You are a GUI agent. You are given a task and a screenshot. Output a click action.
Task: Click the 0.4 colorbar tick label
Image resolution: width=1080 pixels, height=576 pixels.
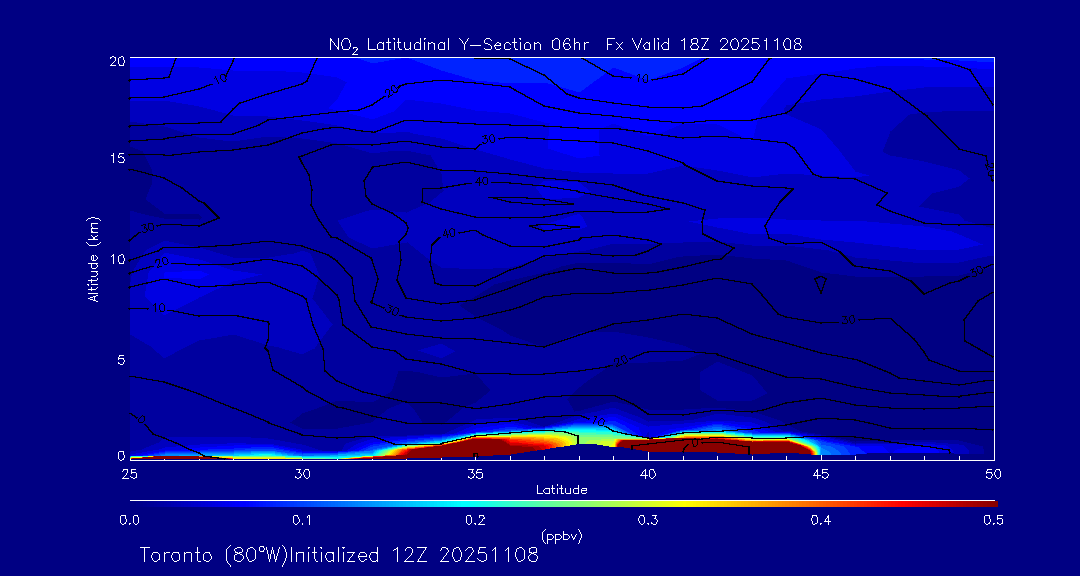(821, 520)
